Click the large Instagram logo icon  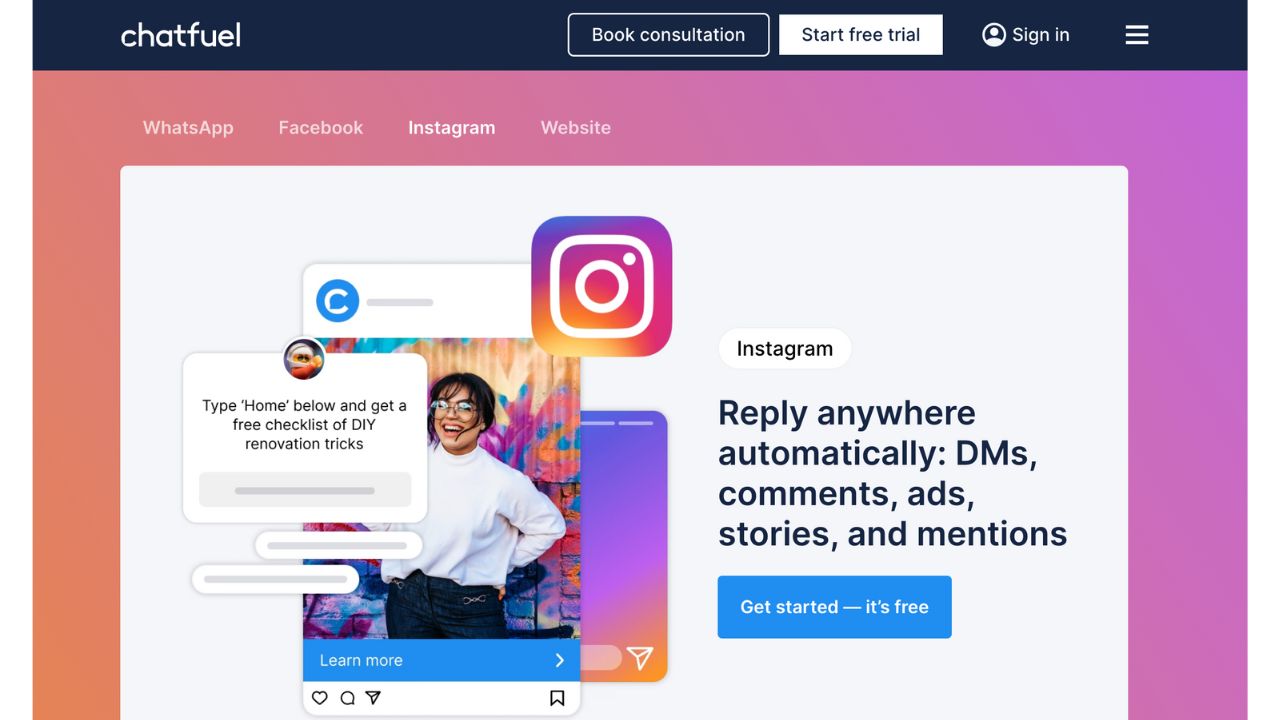[x=602, y=286]
